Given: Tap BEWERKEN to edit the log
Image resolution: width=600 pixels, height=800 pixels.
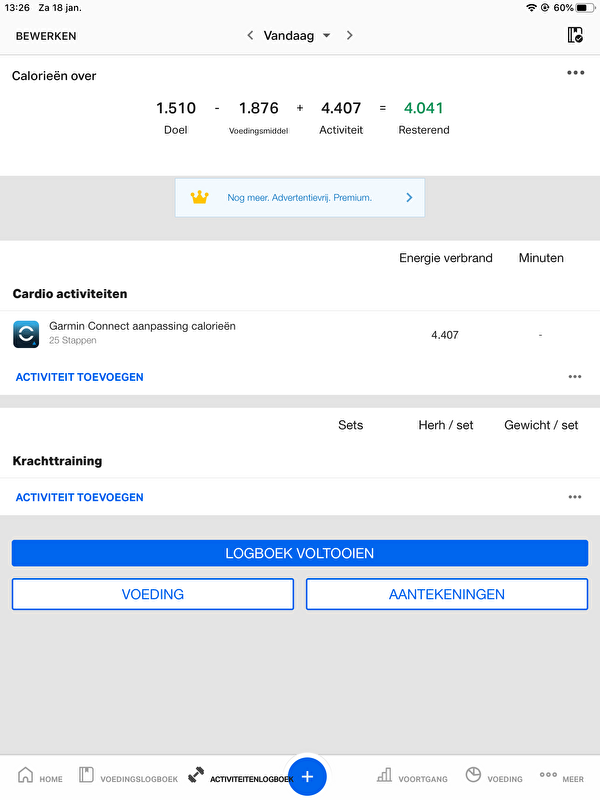Looking at the screenshot, I should (x=46, y=36).
